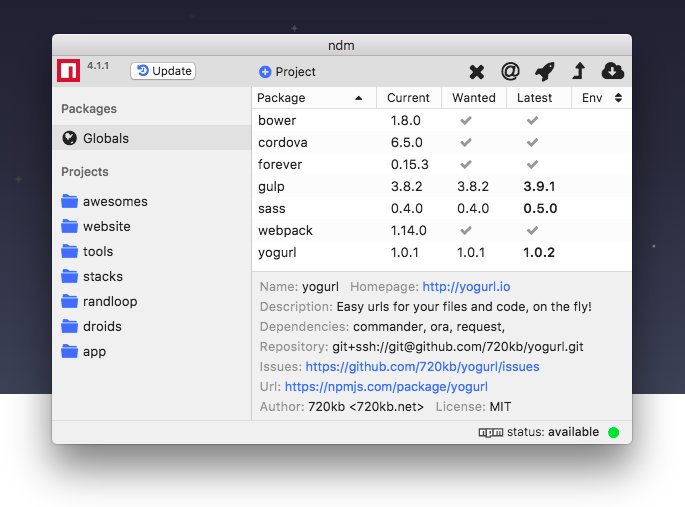
Task: Click the wanted checkmark for bower
Action: tap(466, 120)
